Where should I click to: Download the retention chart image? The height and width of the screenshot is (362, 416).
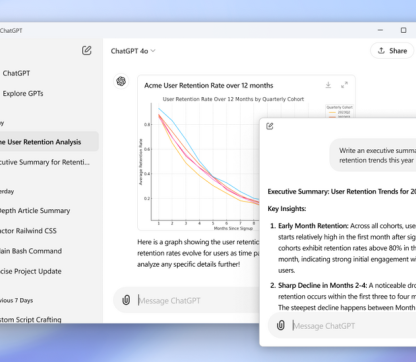328,85
